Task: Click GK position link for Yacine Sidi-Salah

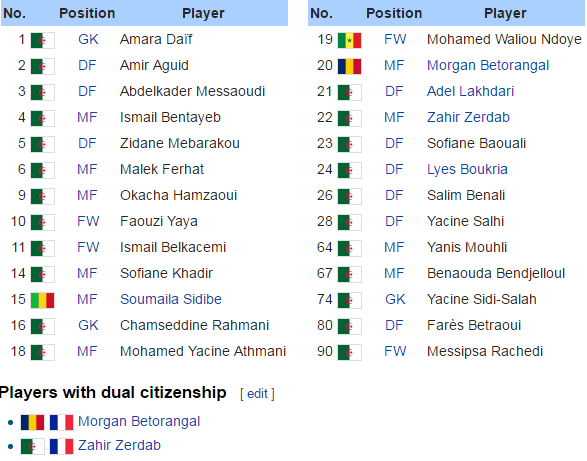Action: [x=395, y=299]
